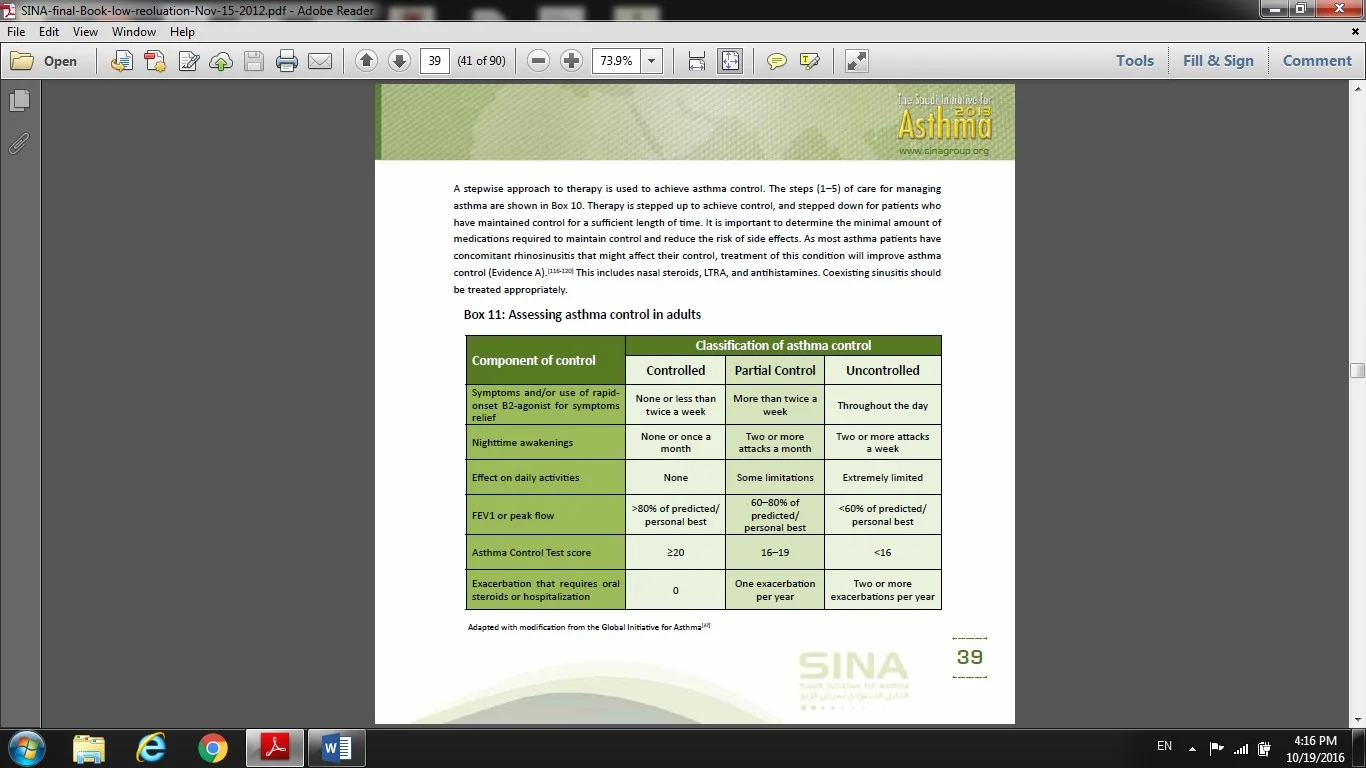
Task: Toggle scrolling fit-width page mode
Action: click(697, 61)
